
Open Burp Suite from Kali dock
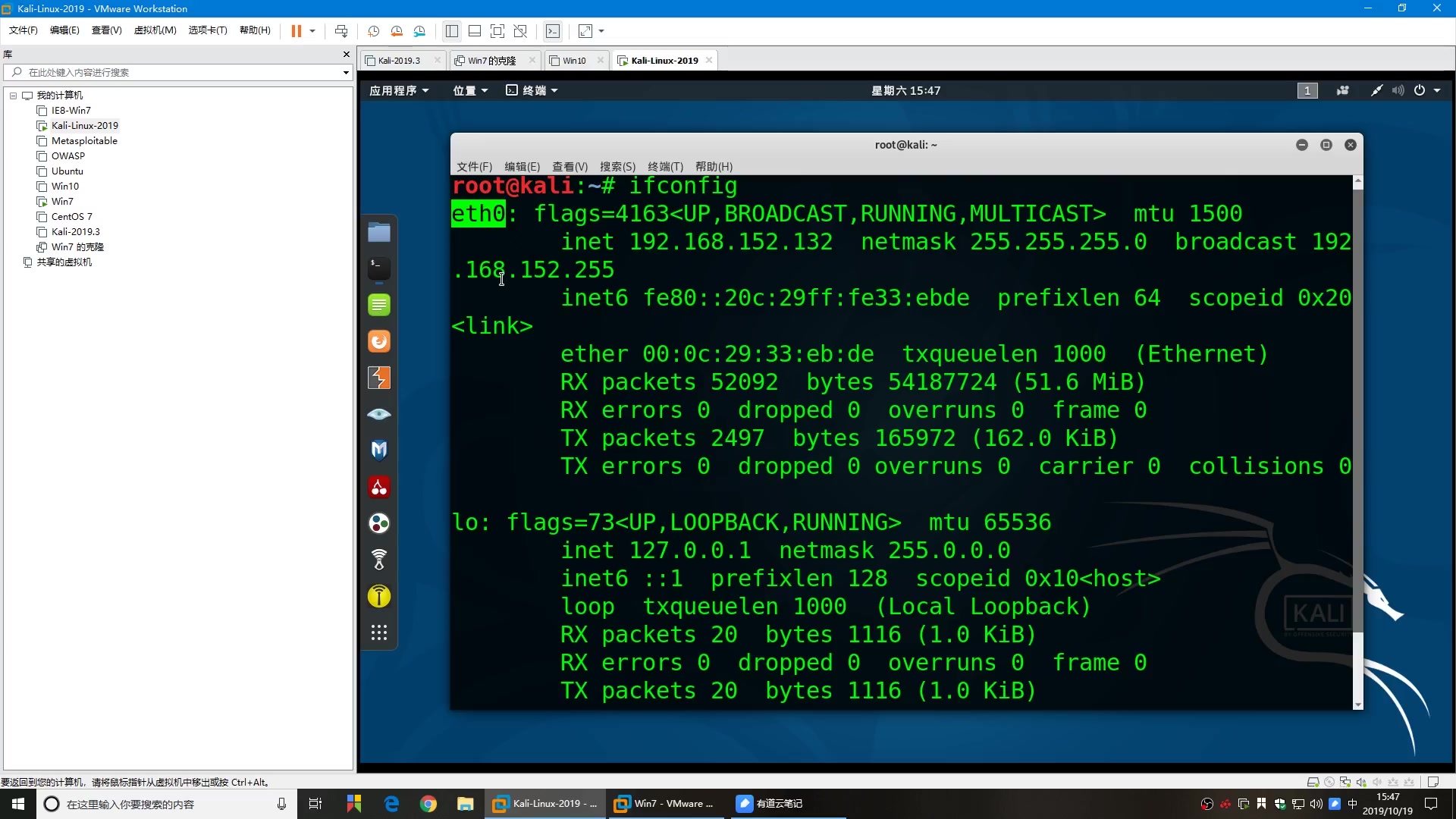click(379, 378)
